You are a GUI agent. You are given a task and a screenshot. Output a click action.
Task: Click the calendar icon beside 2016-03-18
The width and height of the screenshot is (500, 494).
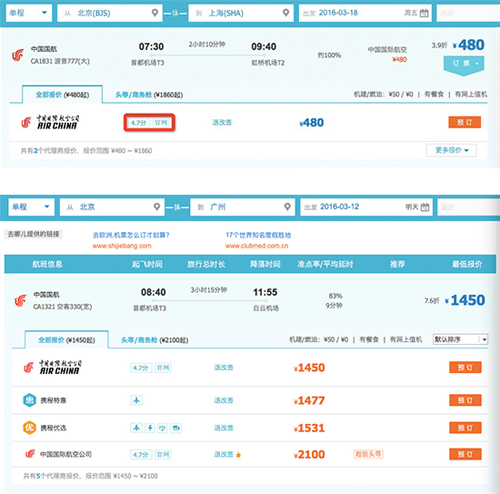coord(424,13)
